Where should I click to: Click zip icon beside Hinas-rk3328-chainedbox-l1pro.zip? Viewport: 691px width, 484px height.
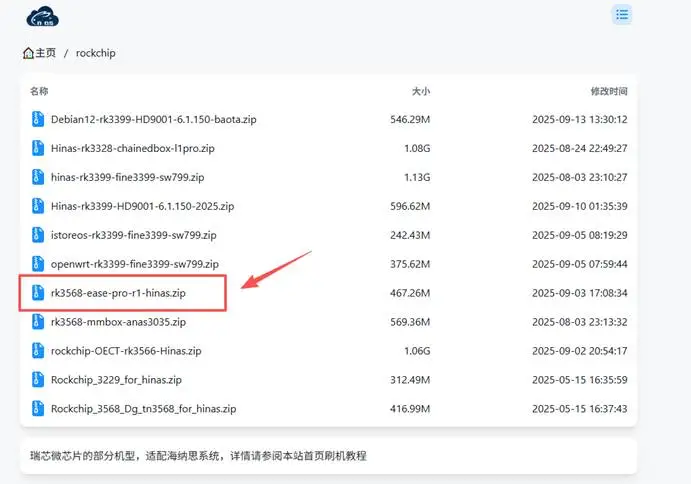(x=38, y=149)
